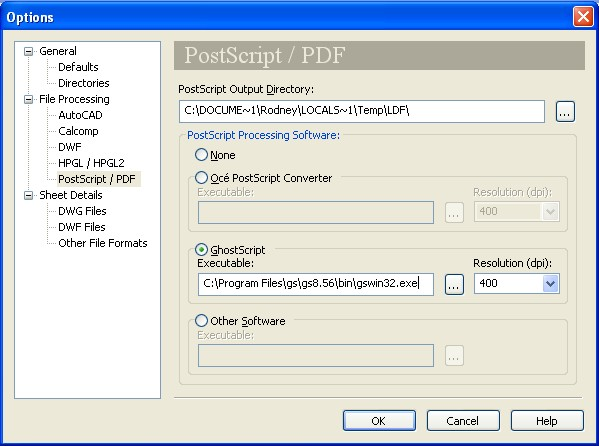This screenshot has width=599, height=446.
Task: Collapse the General tree node
Action: coord(28,51)
